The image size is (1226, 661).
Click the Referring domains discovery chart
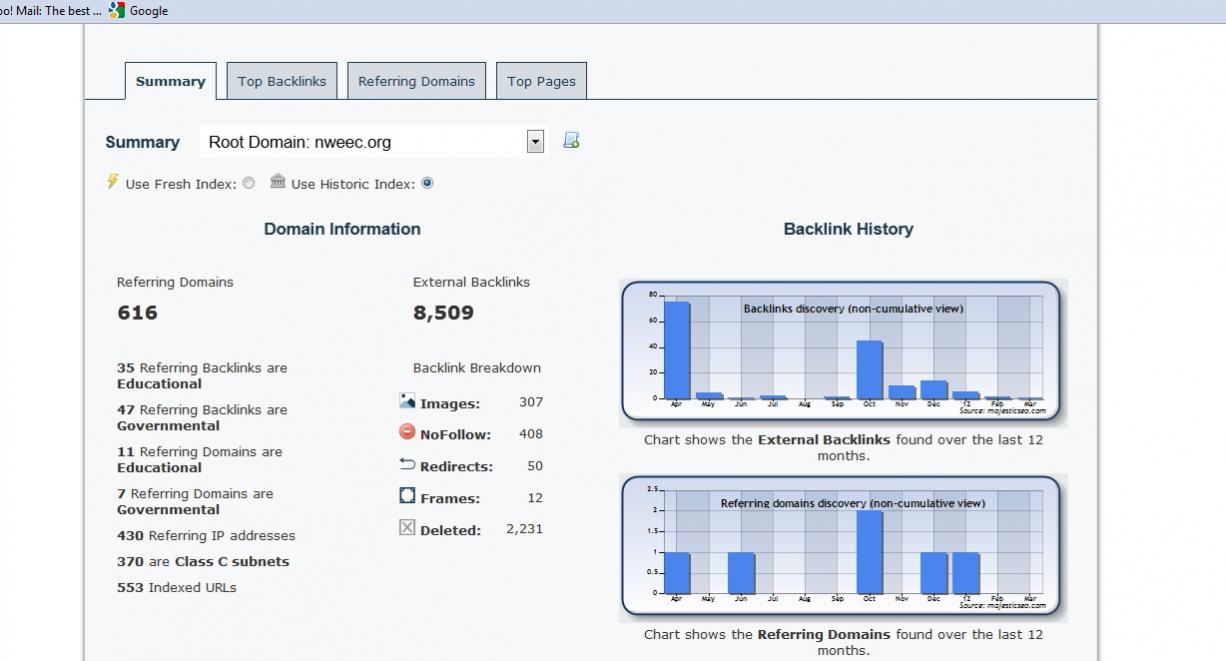pos(841,547)
